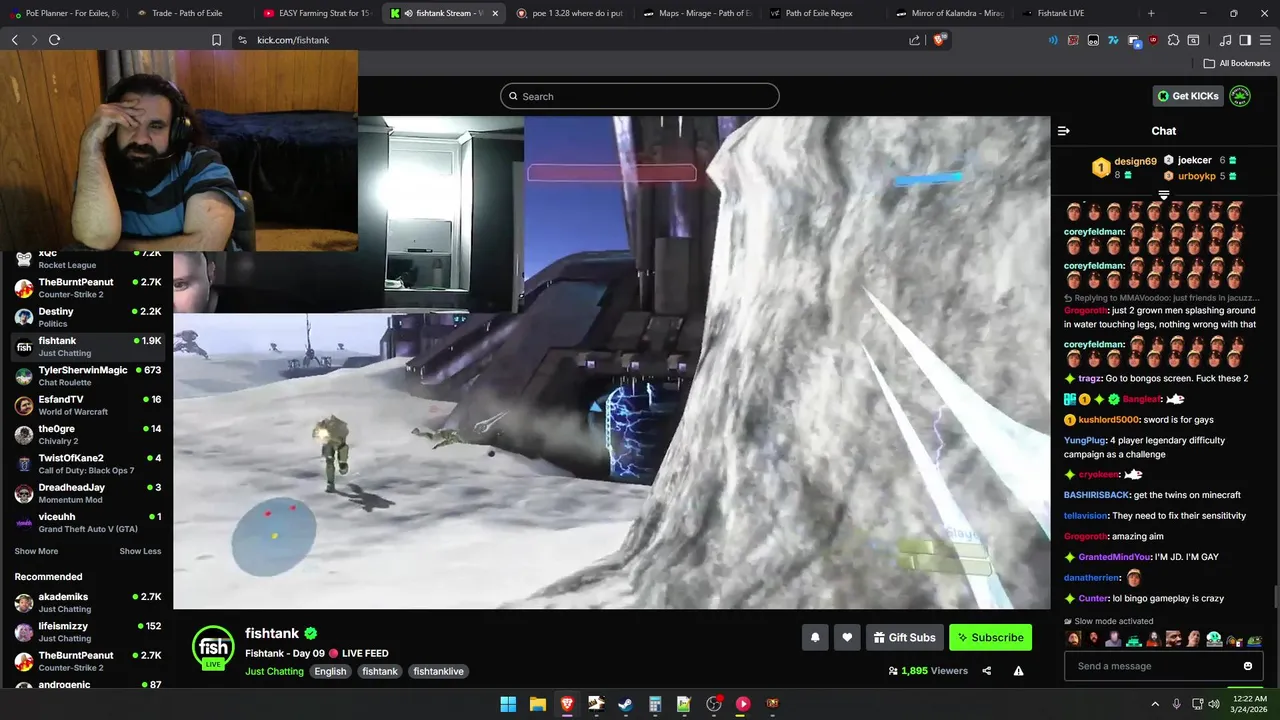The width and height of the screenshot is (1280, 720).
Task: Open recommended channel akademiks
Action: click(87, 602)
